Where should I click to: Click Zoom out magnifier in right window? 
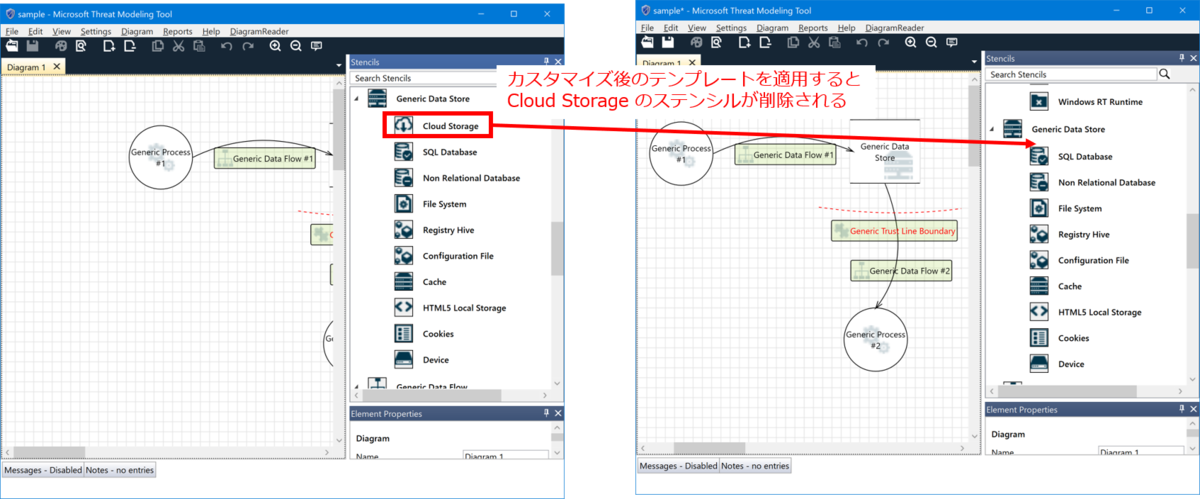coord(931,42)
